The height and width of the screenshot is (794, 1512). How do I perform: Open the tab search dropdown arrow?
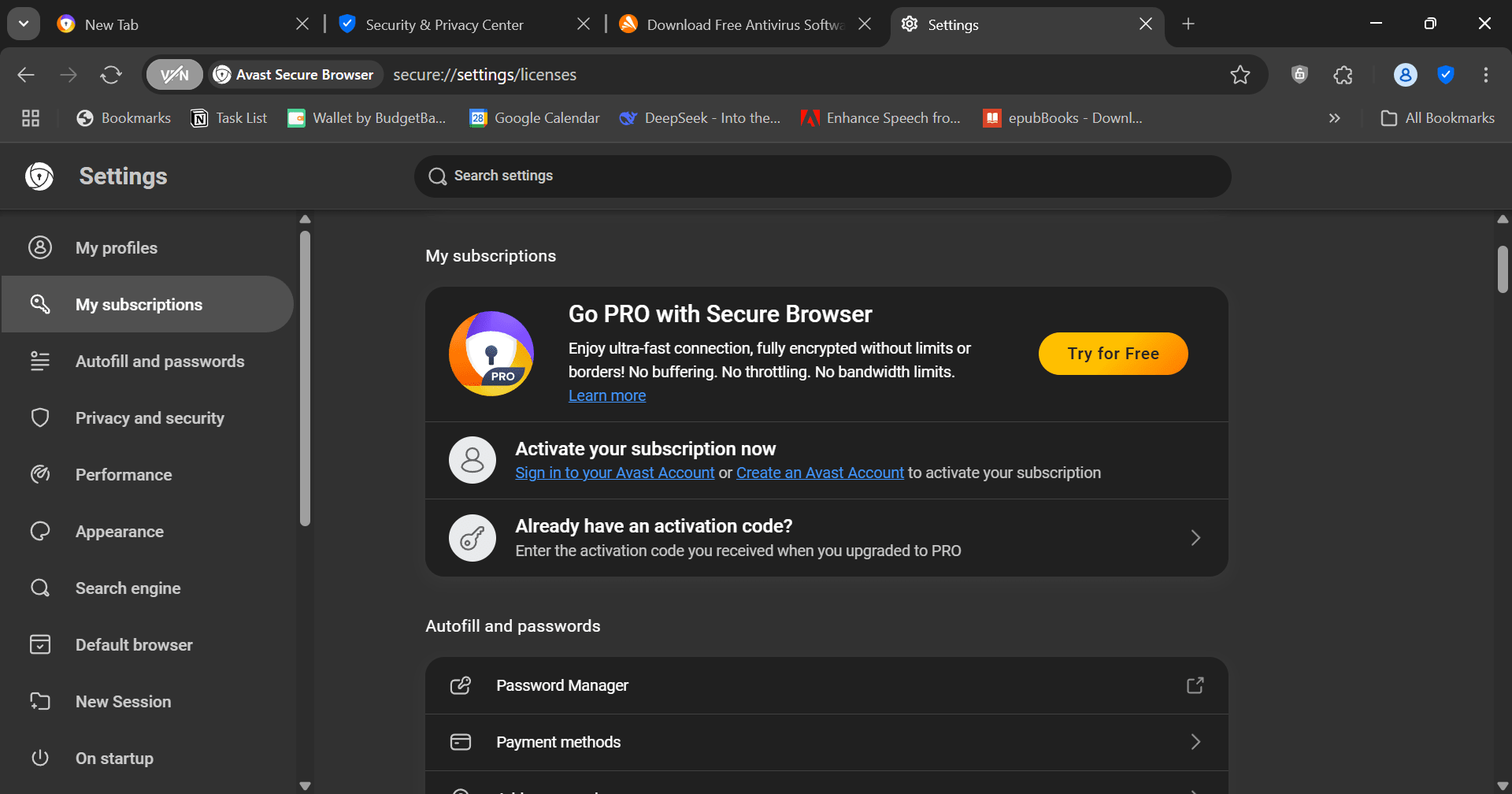[x=24, y=24]
